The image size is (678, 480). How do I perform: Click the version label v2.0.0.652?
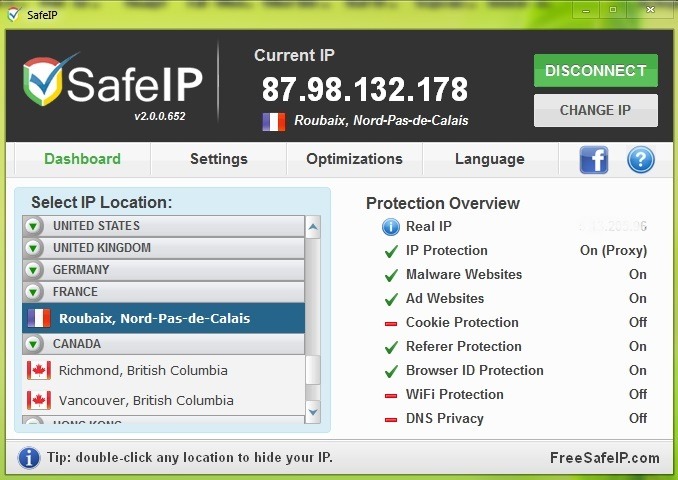pos(160,116)
